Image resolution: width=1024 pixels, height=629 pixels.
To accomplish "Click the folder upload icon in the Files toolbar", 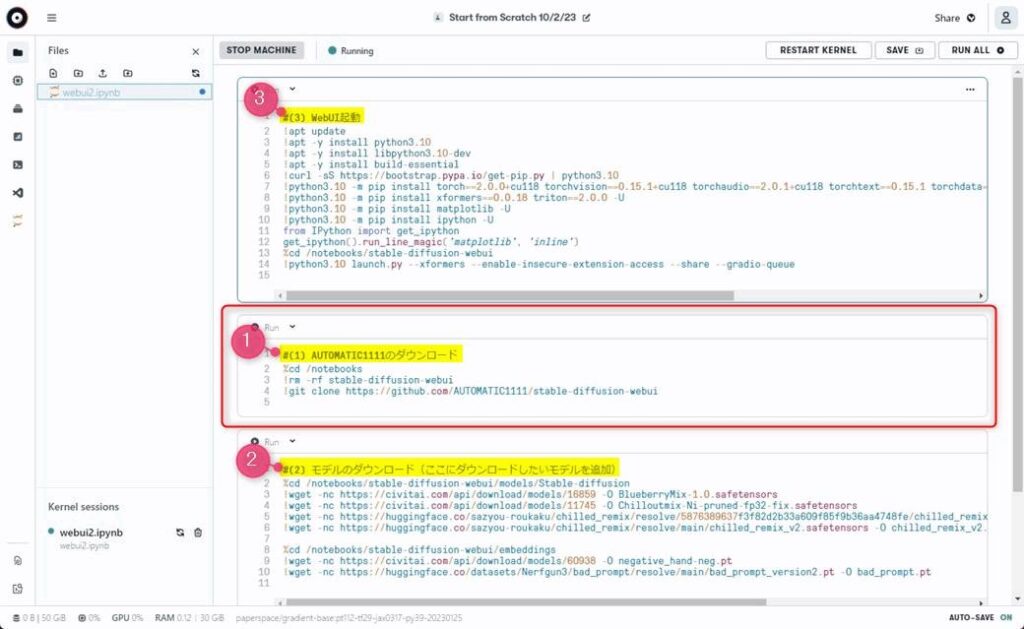I will (127, 73).
